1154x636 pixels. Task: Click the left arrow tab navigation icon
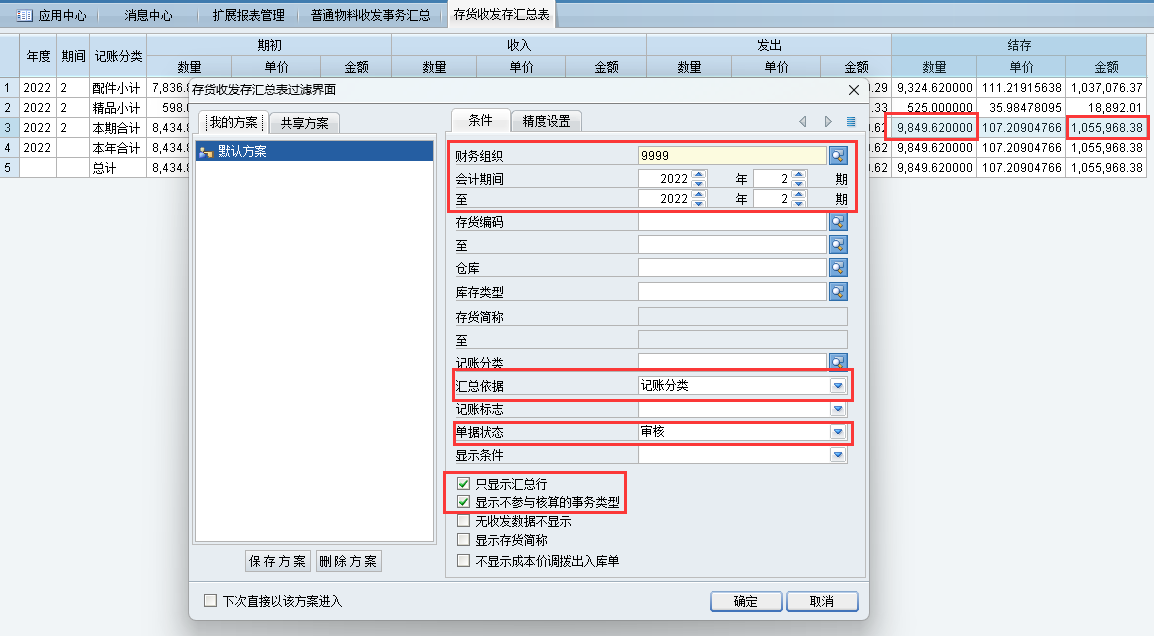pos(802,122)
